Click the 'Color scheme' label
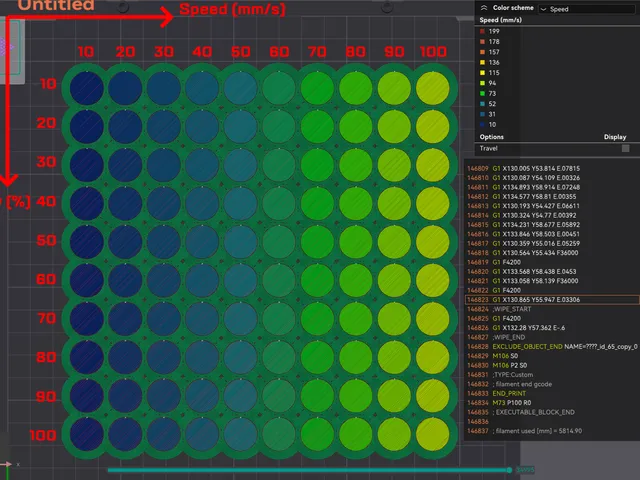 (x=513, y=8)
